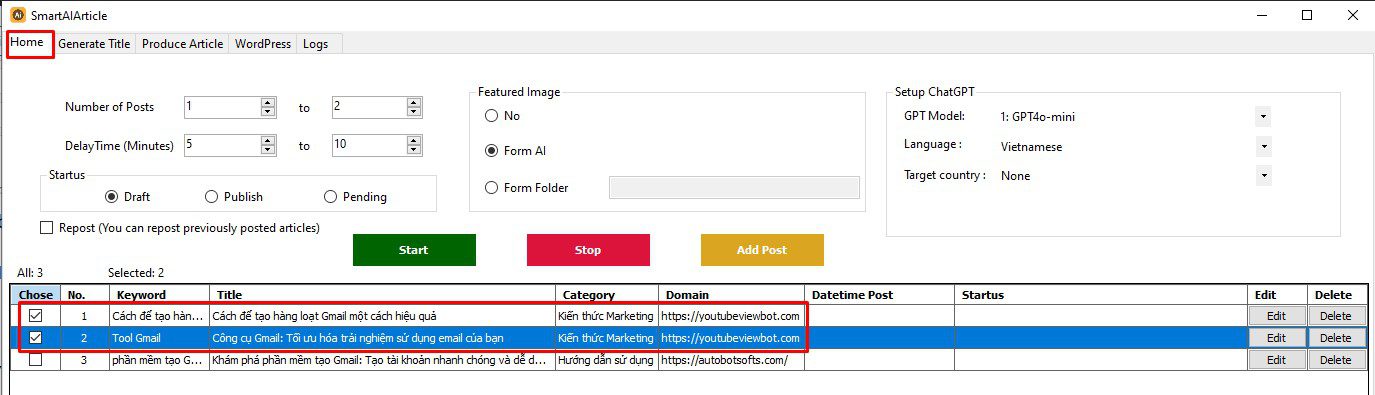Switch to the WordPress tab

pos(263,44)
